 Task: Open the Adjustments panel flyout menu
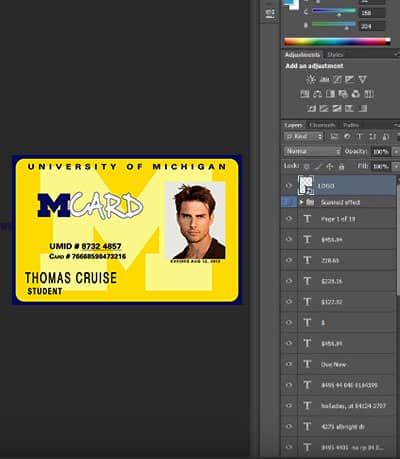point(396,54)
